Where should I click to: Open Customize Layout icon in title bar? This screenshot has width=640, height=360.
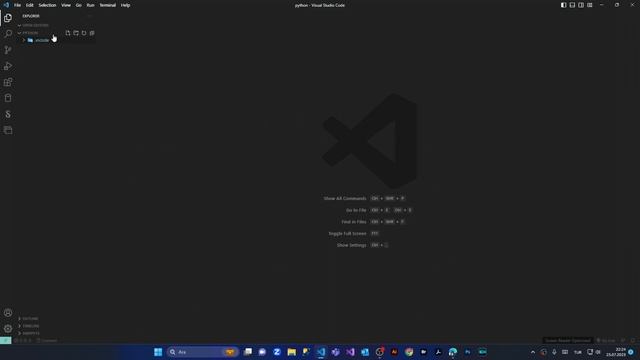(x=590, y=5)
